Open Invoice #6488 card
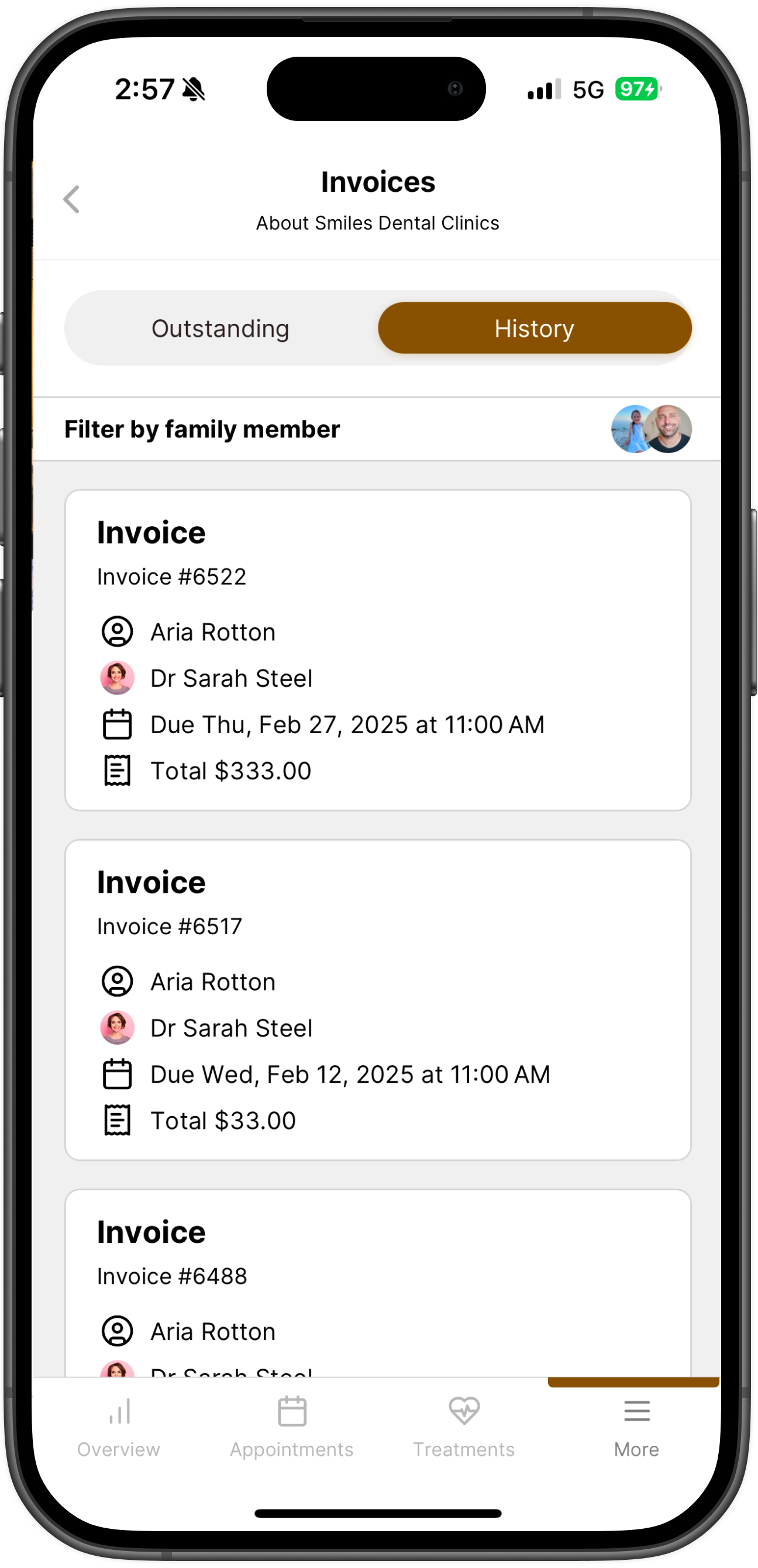 coord(378,1283)
